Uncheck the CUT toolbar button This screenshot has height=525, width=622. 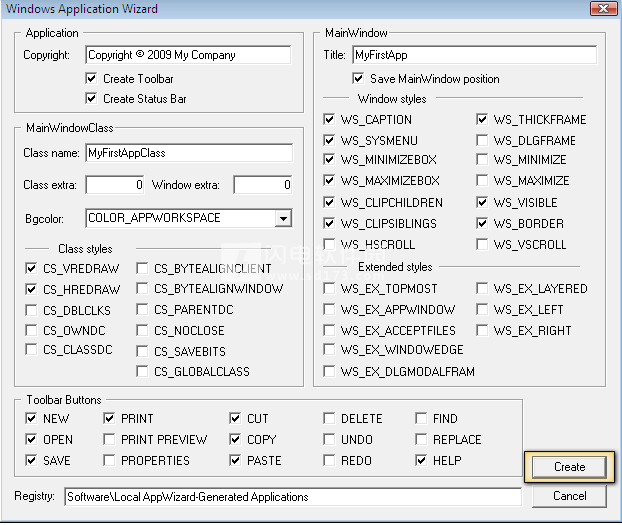click(x=235, y=418)
